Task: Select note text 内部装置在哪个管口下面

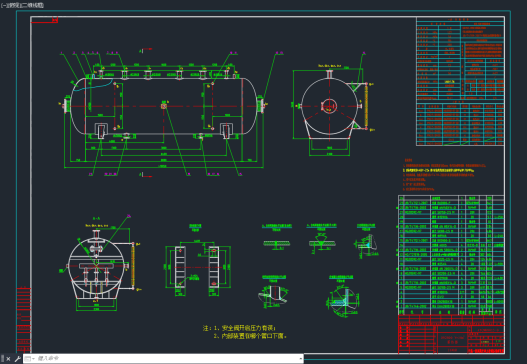Action: (x=253, y=336)
